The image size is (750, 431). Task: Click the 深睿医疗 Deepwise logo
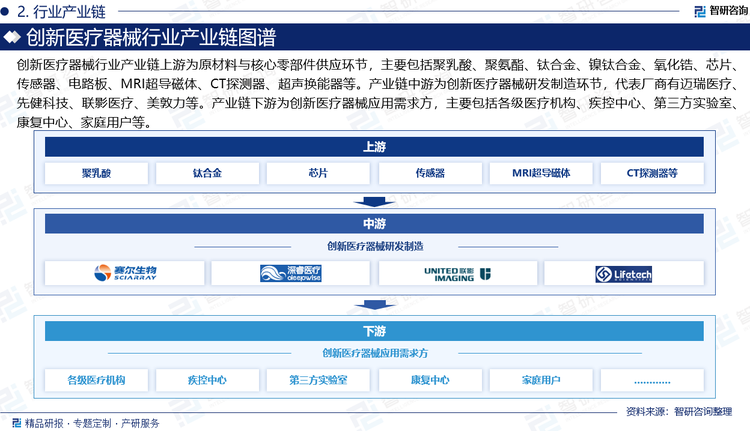pyautogui.click(x=291, y=273)
